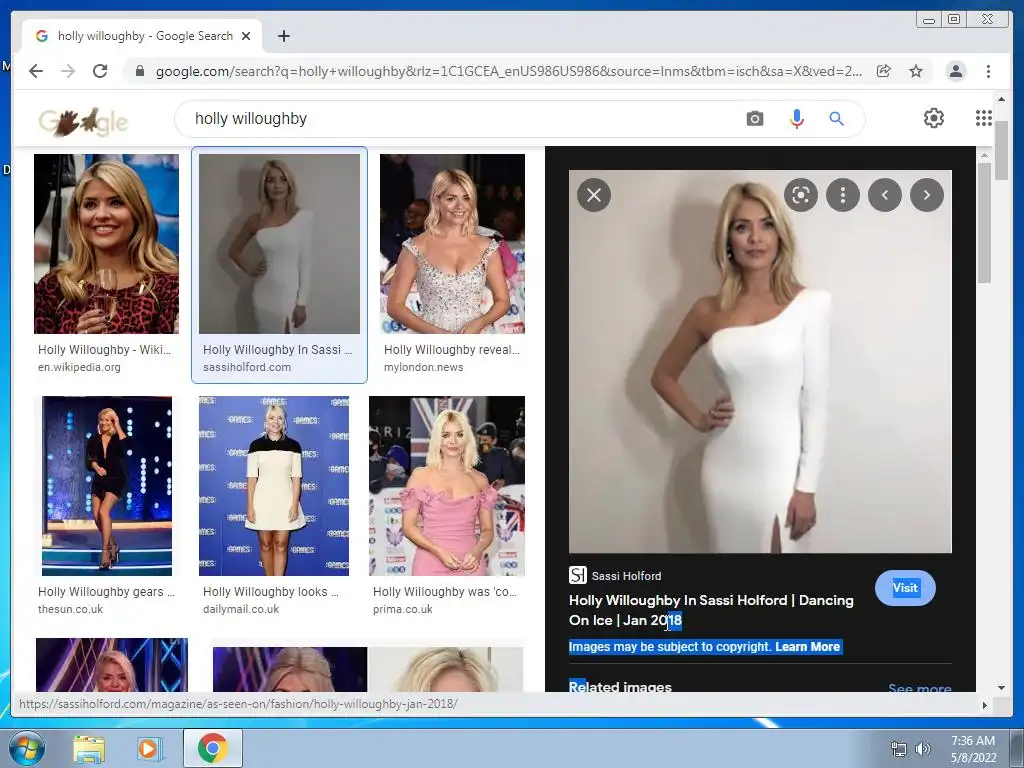Close the image preview panel
Image resolution: width=1024 pixels, height=768 pixels.
[594, 195]
